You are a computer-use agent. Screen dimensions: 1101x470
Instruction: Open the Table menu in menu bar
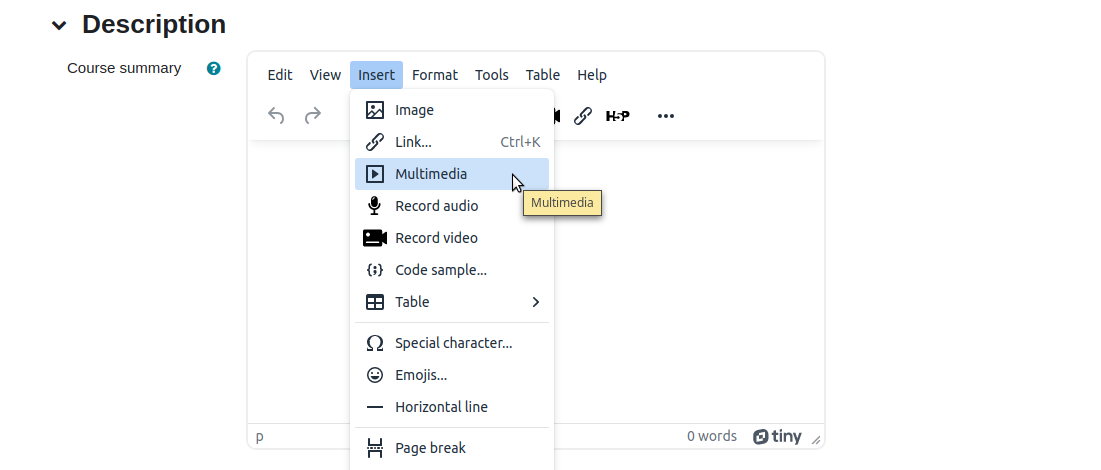pyautogui.click(x=543, y=75)
